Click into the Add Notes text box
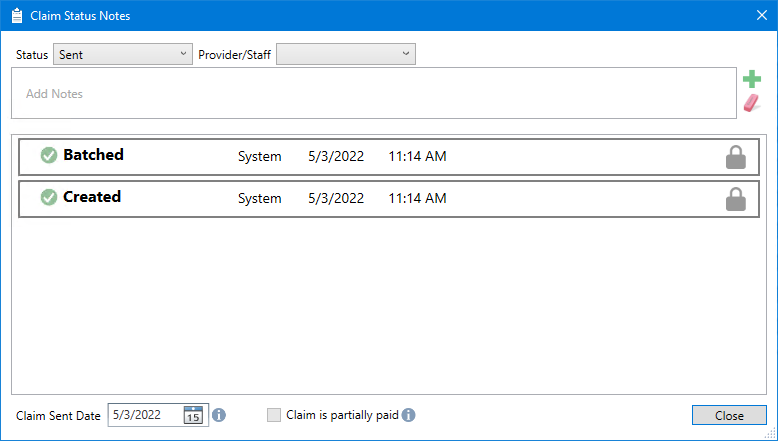The image size is (778, 441). (374, 93)
